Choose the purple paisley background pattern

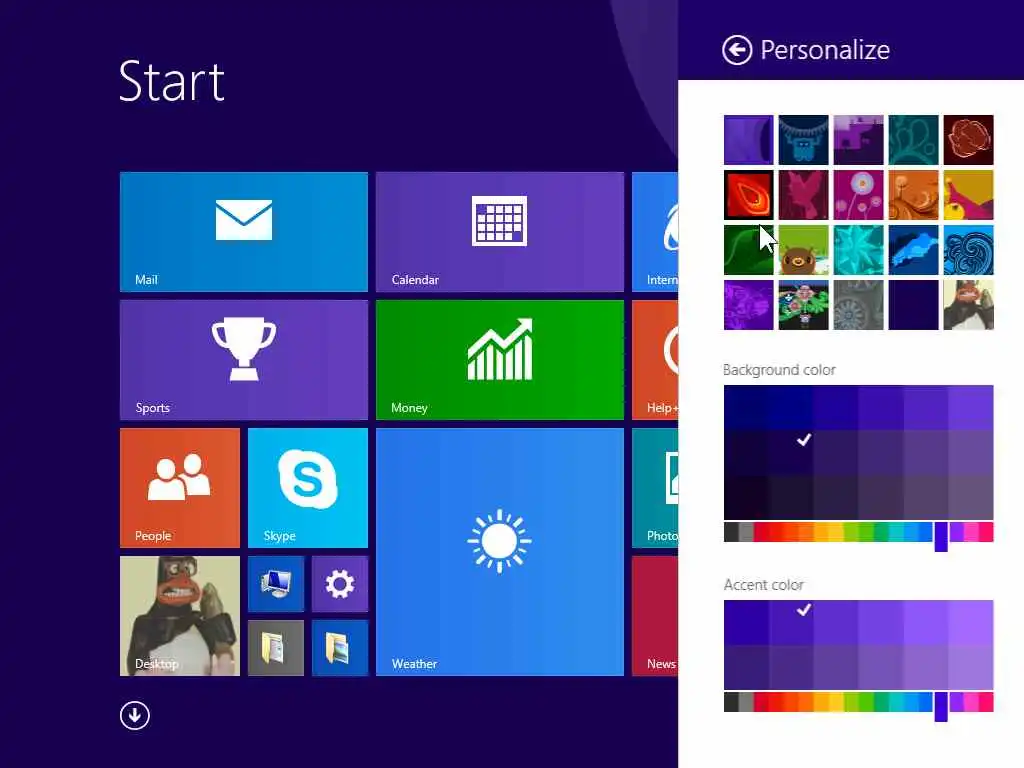(x=748, y=305)
